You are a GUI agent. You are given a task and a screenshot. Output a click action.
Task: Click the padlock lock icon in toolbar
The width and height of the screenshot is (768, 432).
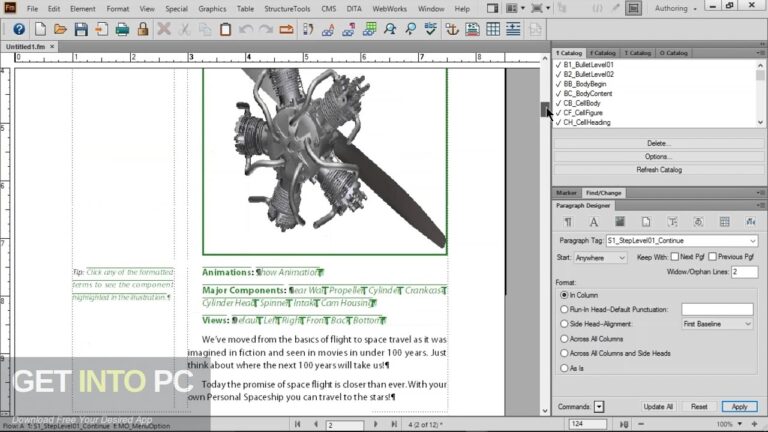tap(143, 29)
